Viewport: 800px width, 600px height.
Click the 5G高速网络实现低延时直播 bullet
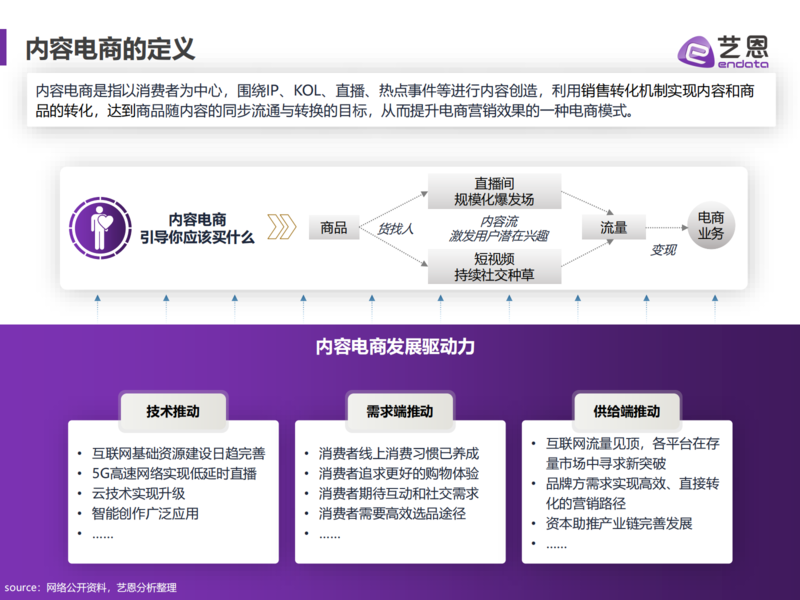(173, 473)
